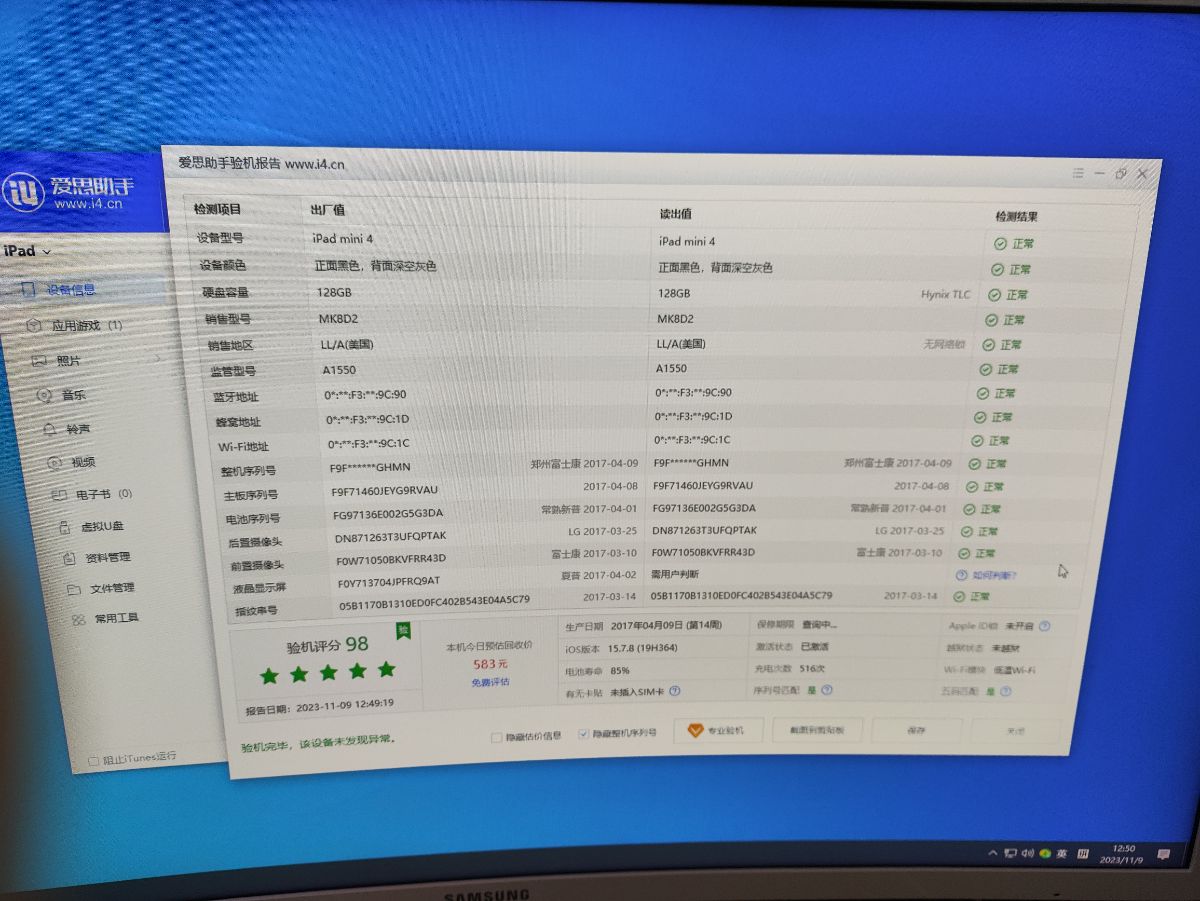Enable the 隐藏估价信息 checkbox
Screen dimensions: 1200x901
[496, 737]
